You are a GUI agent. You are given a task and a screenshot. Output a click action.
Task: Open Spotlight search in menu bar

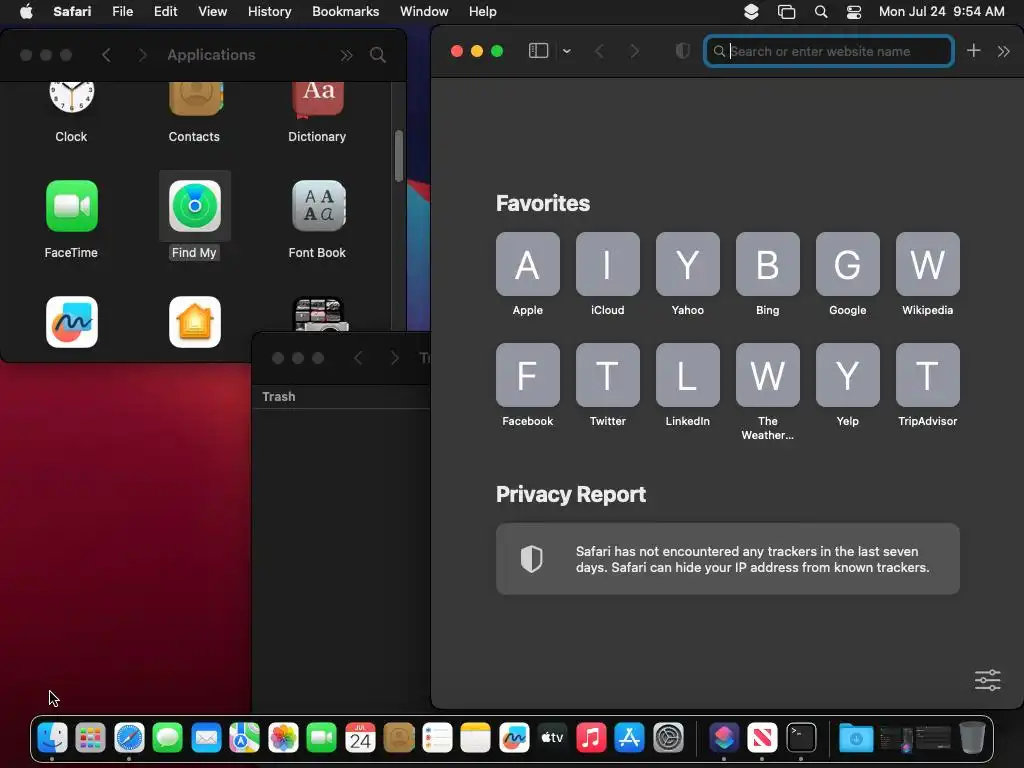(x=821, y=11)
